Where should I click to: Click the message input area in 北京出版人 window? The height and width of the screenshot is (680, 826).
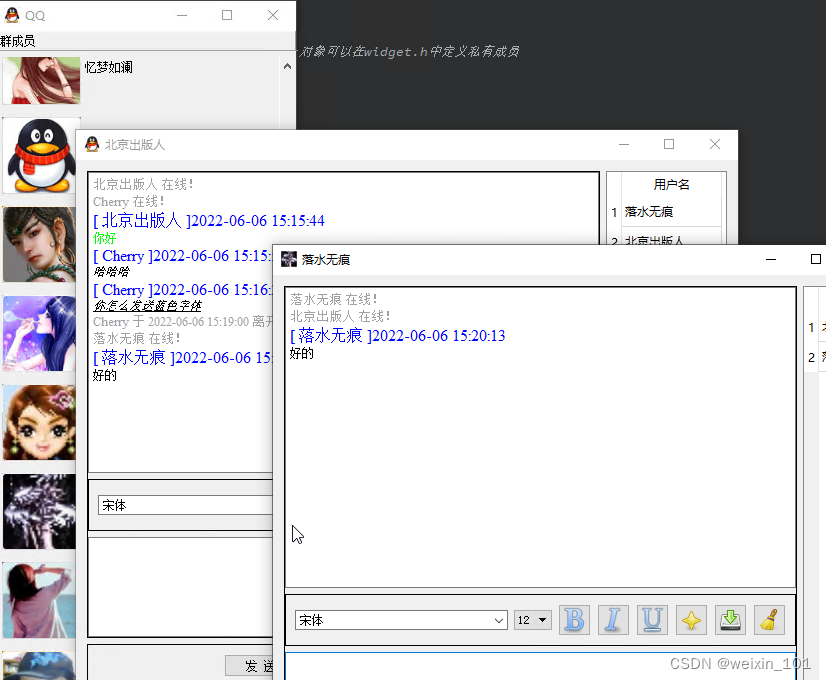tap(180, 587)
